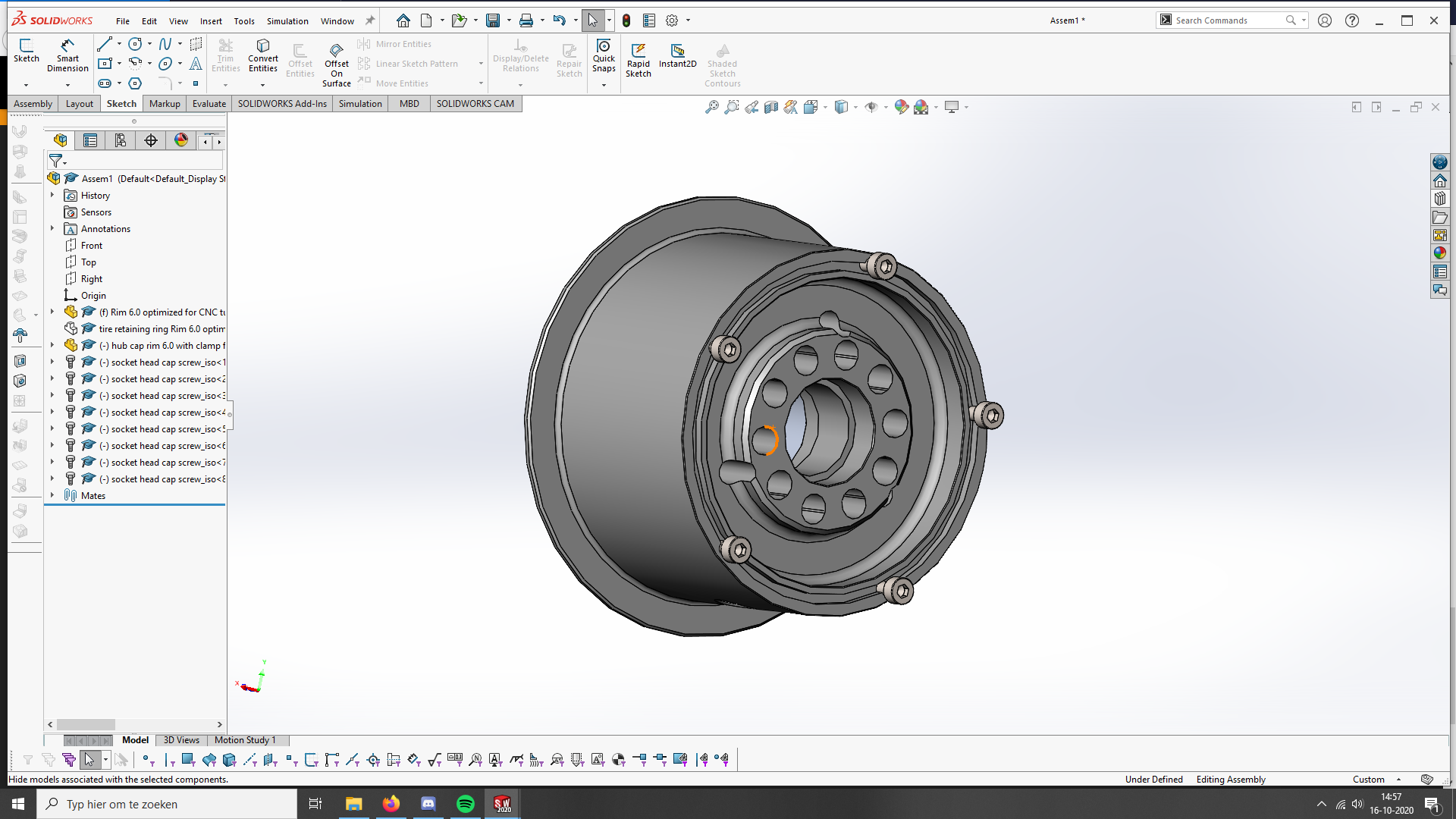
Task: Open the ConfigurationManager tab icon
Action: tap(121, 140)
